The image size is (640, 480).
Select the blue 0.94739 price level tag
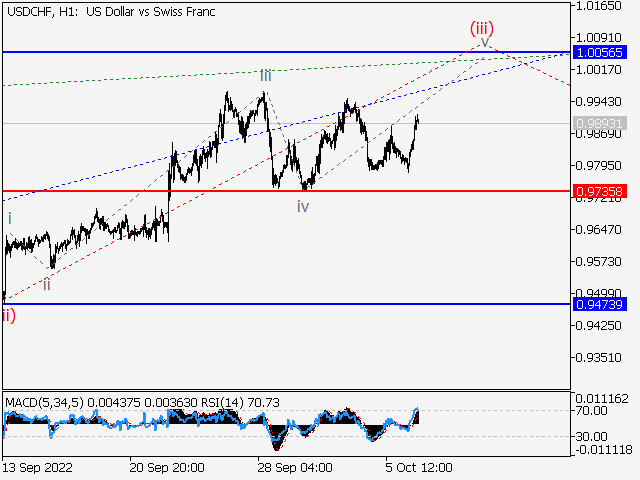tap(600, 304)
